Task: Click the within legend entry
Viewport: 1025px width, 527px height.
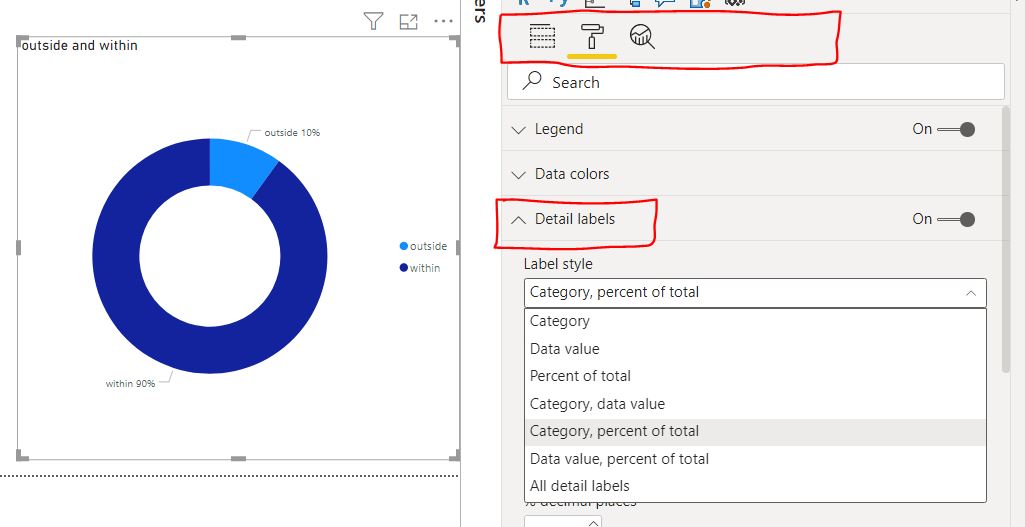Action: 420,268
